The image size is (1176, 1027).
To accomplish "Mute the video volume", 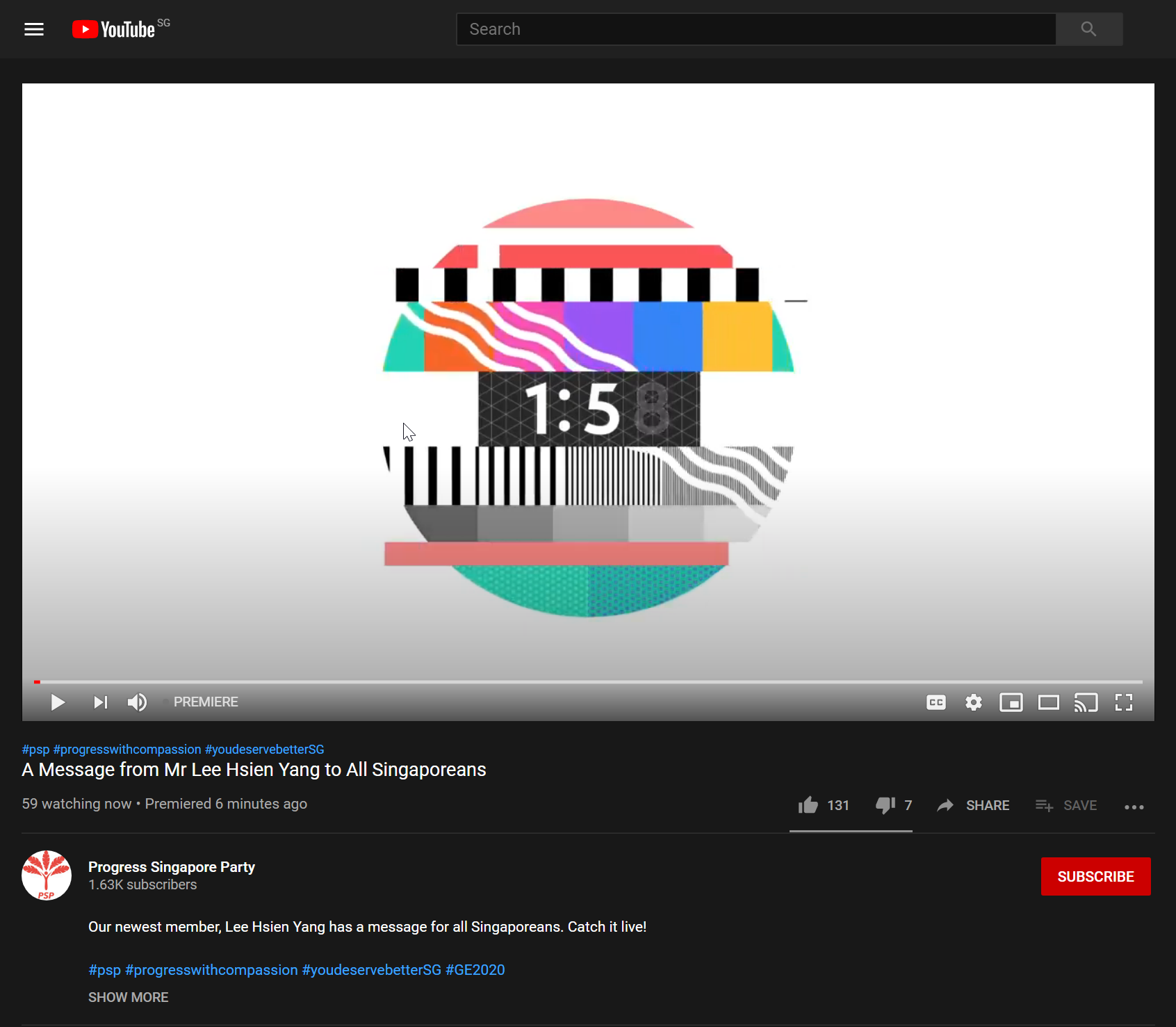I will [x=137, y=702].
